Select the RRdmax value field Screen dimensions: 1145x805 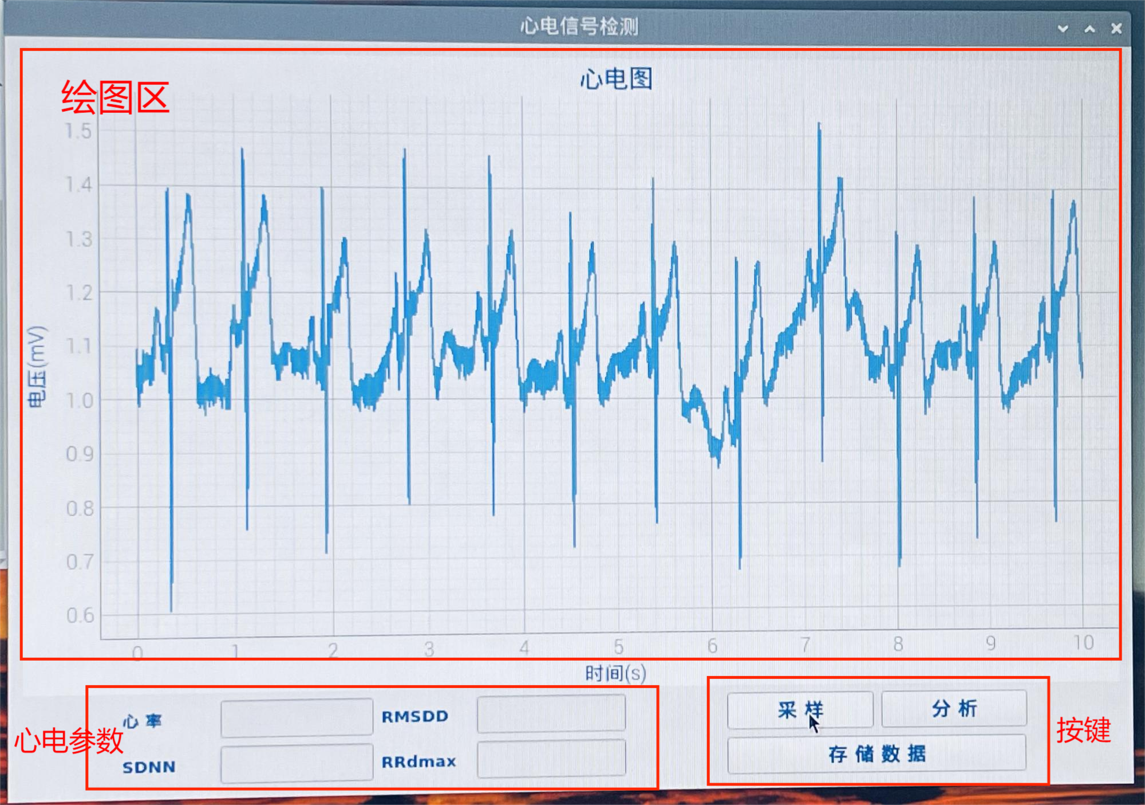[551, 759]
